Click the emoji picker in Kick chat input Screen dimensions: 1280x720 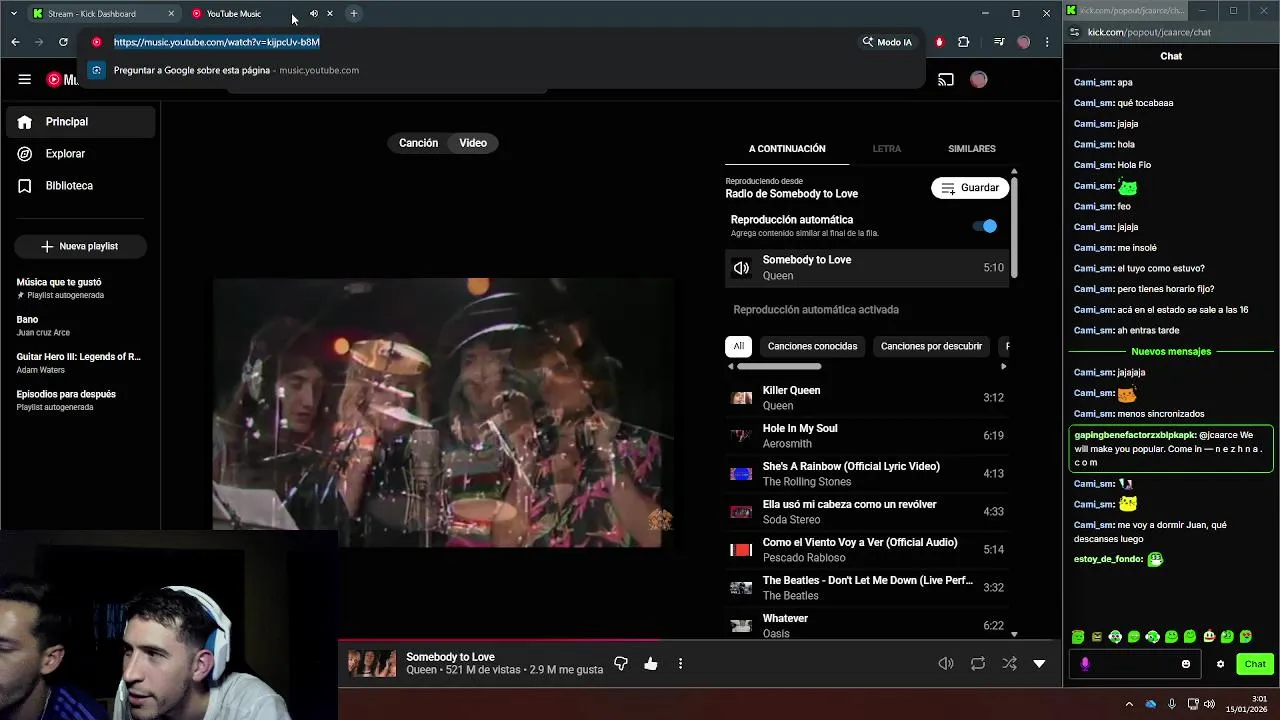click(1186, 664)
